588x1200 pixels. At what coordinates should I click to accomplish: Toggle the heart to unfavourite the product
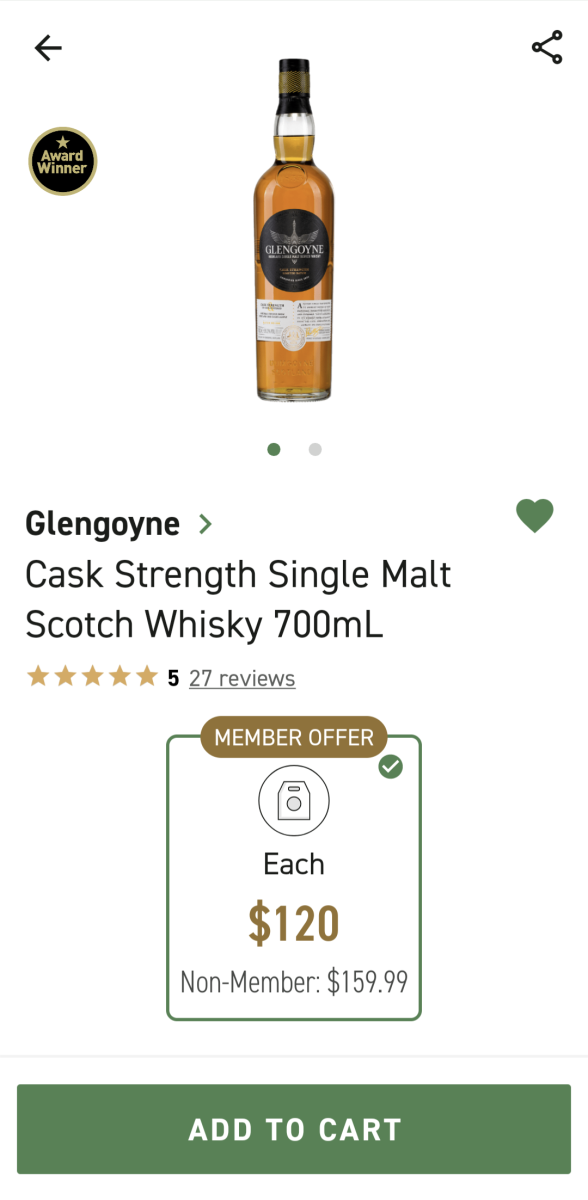(535, 516)
